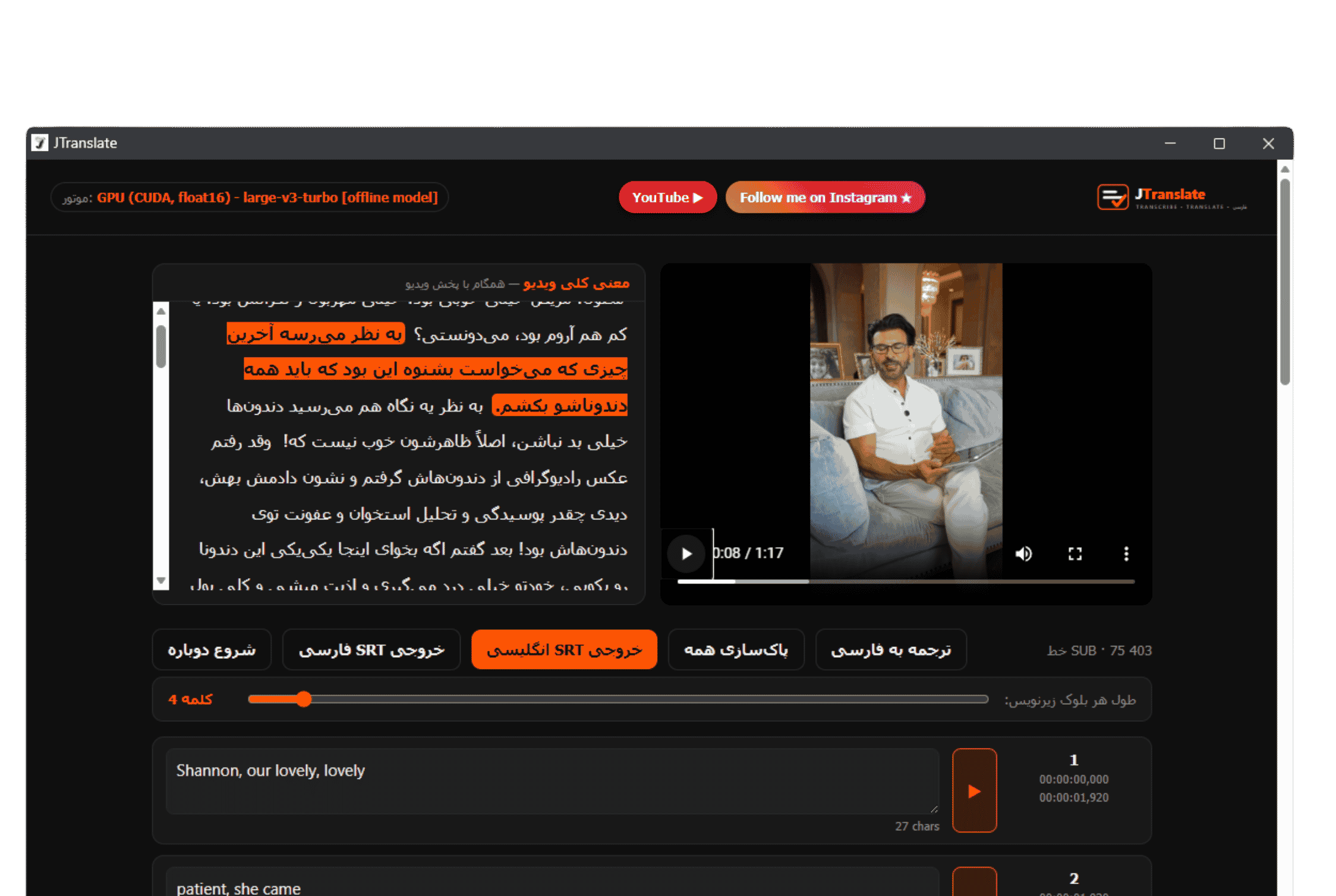Edit the 'Shannon, our lovely, lovely' subtitle text

pyautogui.click(x=552, y=781)
